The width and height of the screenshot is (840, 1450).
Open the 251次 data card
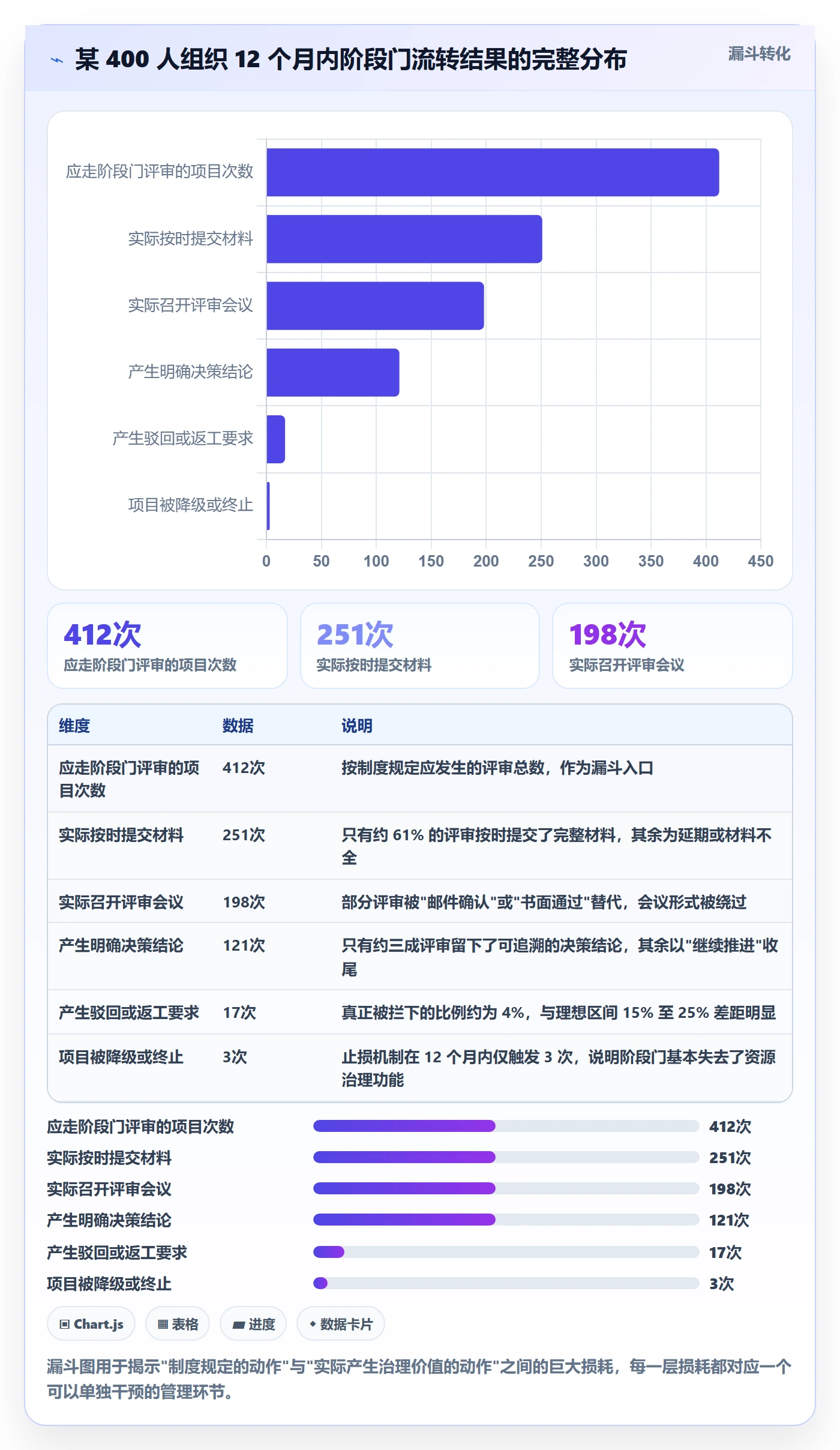point(420,646)
